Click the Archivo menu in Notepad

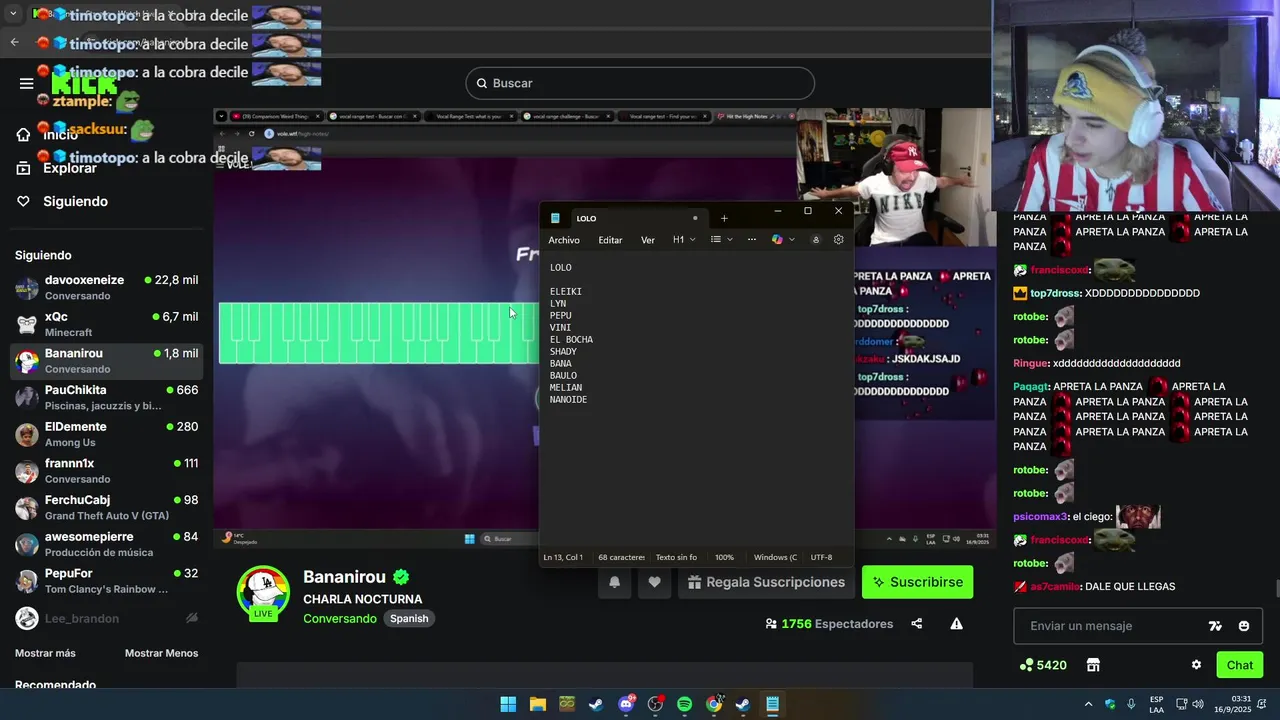point(564,240)
